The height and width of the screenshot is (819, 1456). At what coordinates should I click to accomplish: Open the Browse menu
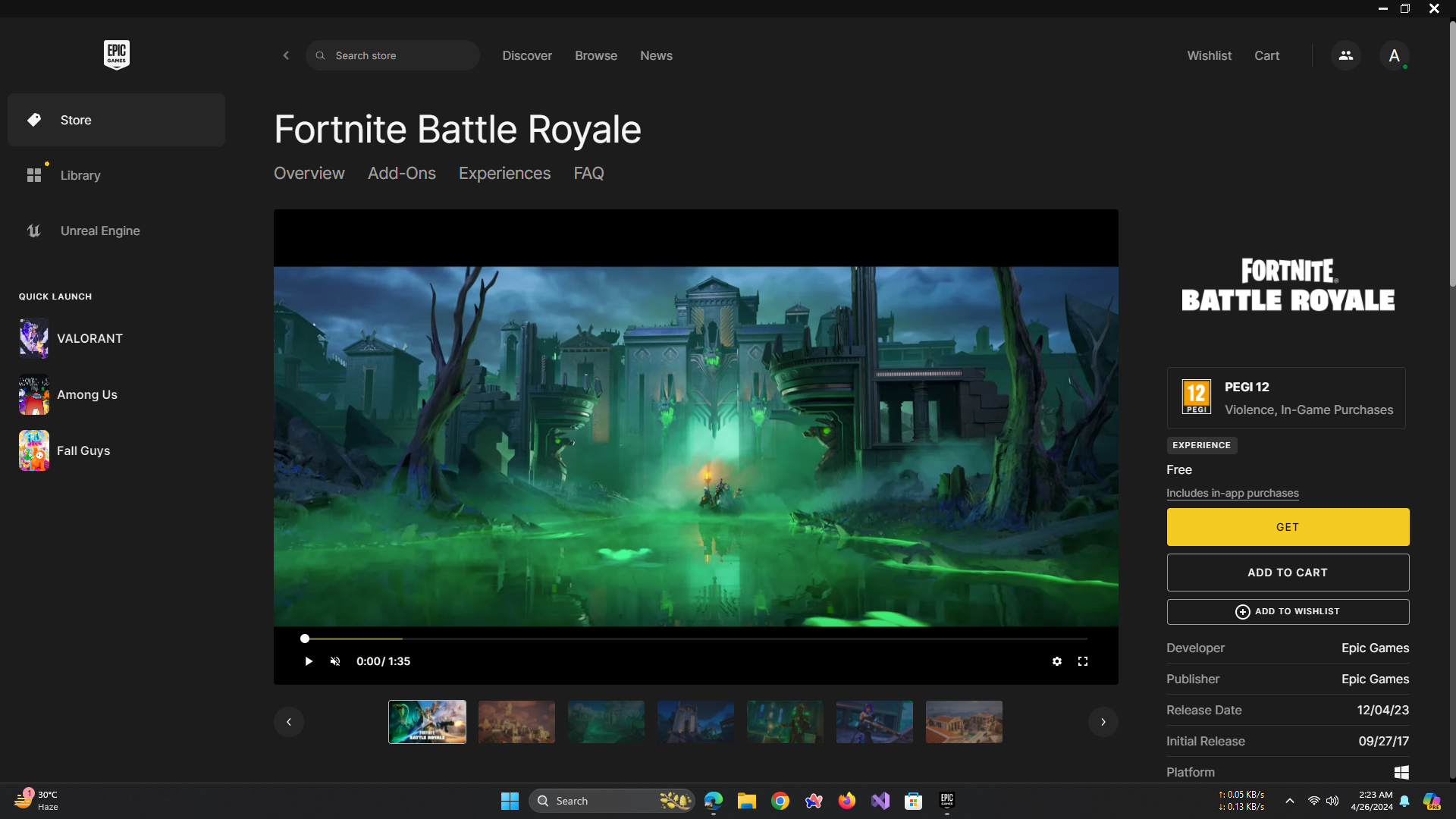tap(595, 55)
